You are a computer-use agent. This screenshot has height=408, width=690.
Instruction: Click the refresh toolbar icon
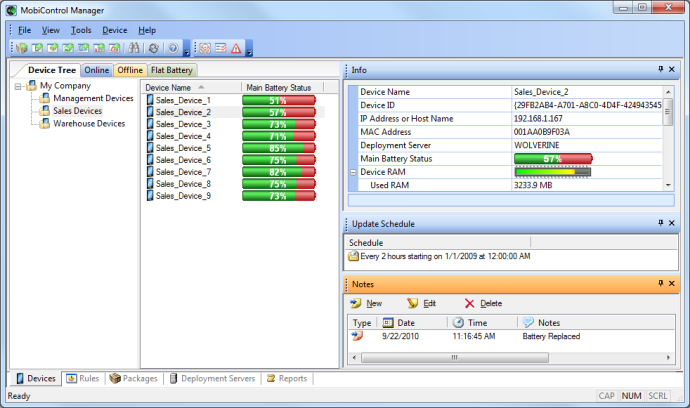point(153,48)
